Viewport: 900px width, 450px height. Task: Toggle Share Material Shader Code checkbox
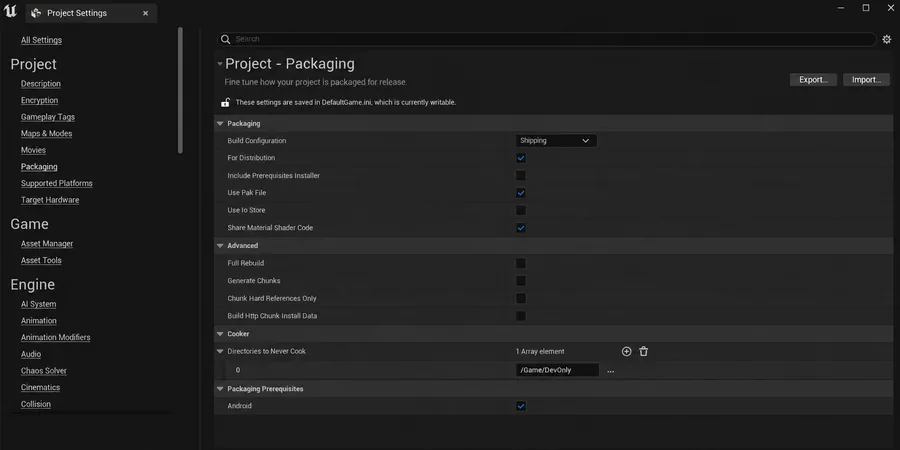(x=521, y=228)
